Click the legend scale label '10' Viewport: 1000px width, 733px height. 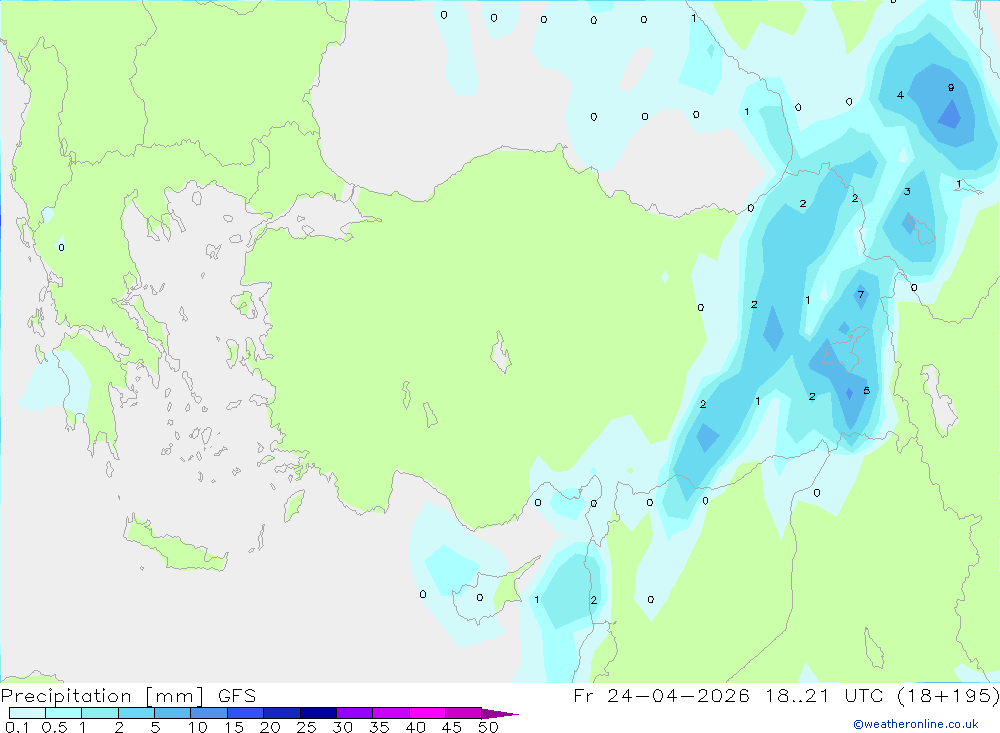click(197, 727)
